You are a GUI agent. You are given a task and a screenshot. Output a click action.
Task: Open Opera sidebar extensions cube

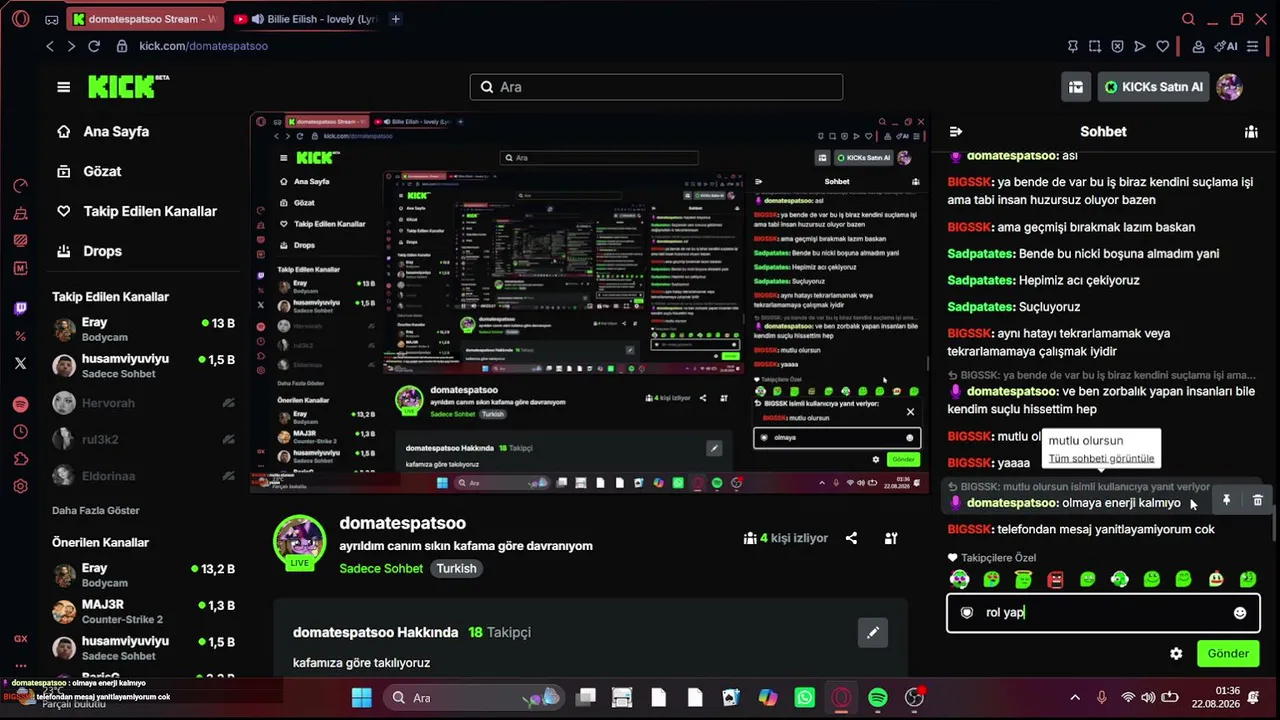point(21,459)
